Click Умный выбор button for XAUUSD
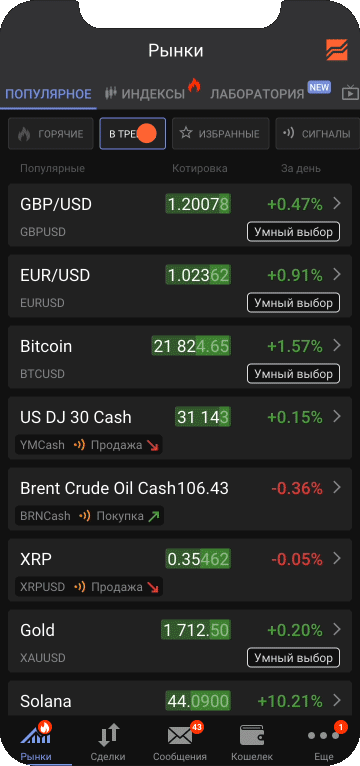The image size is (360, 766). pos(293,658)
